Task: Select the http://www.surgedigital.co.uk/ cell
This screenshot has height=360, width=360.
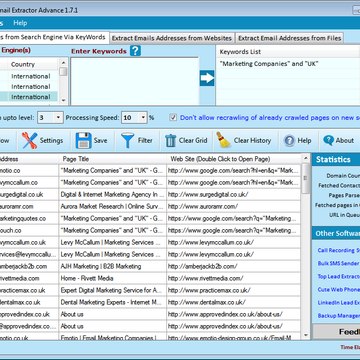Action: [234, 194]
